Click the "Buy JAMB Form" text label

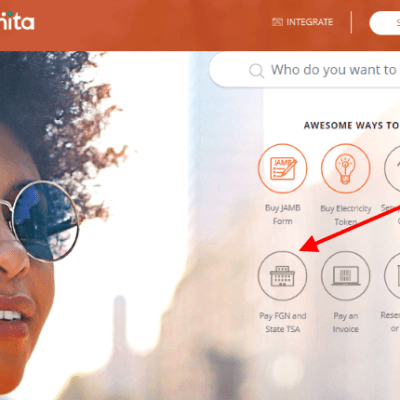(x=282, y=215)
